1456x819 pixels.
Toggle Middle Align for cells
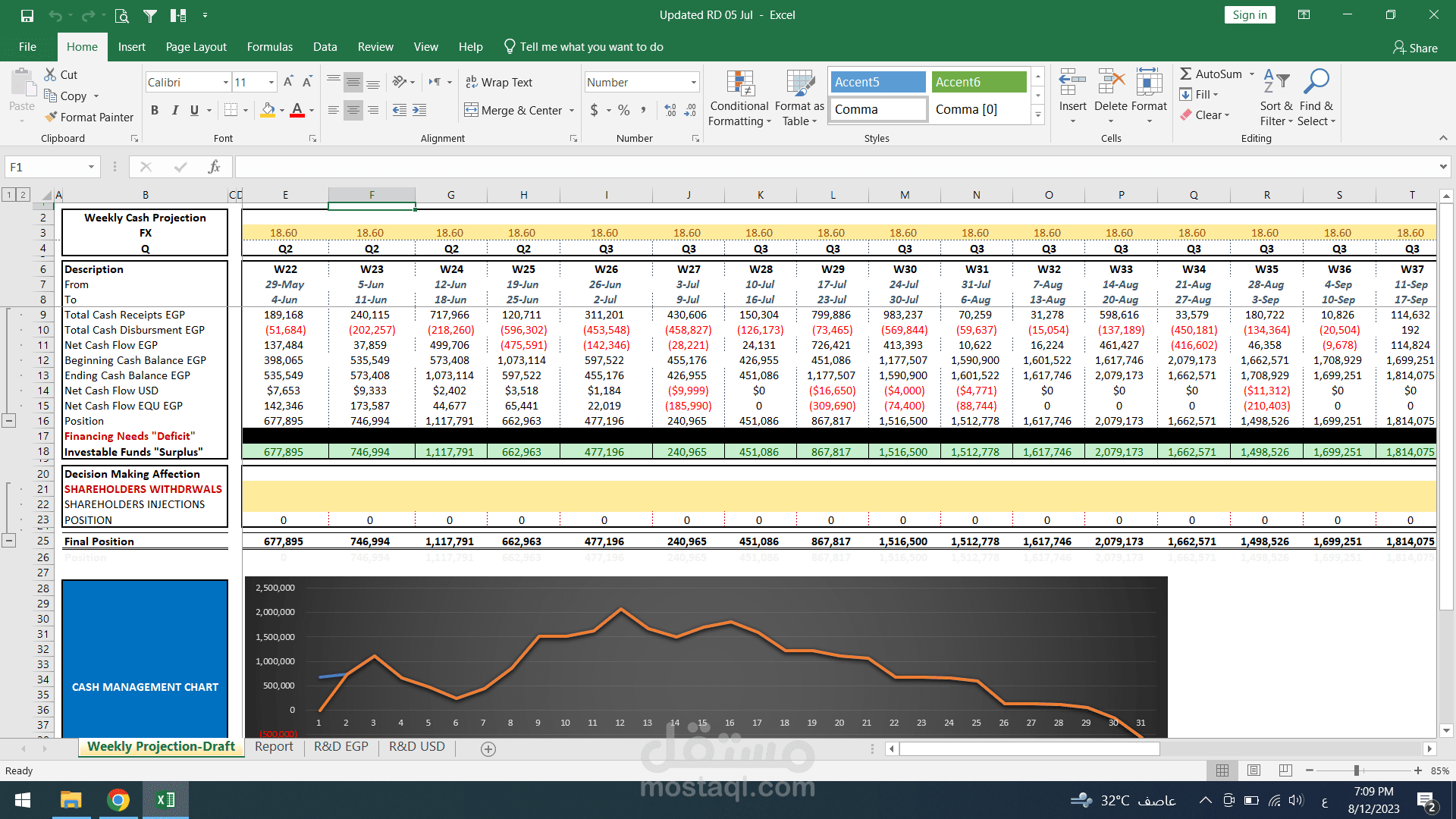[353, 82]
